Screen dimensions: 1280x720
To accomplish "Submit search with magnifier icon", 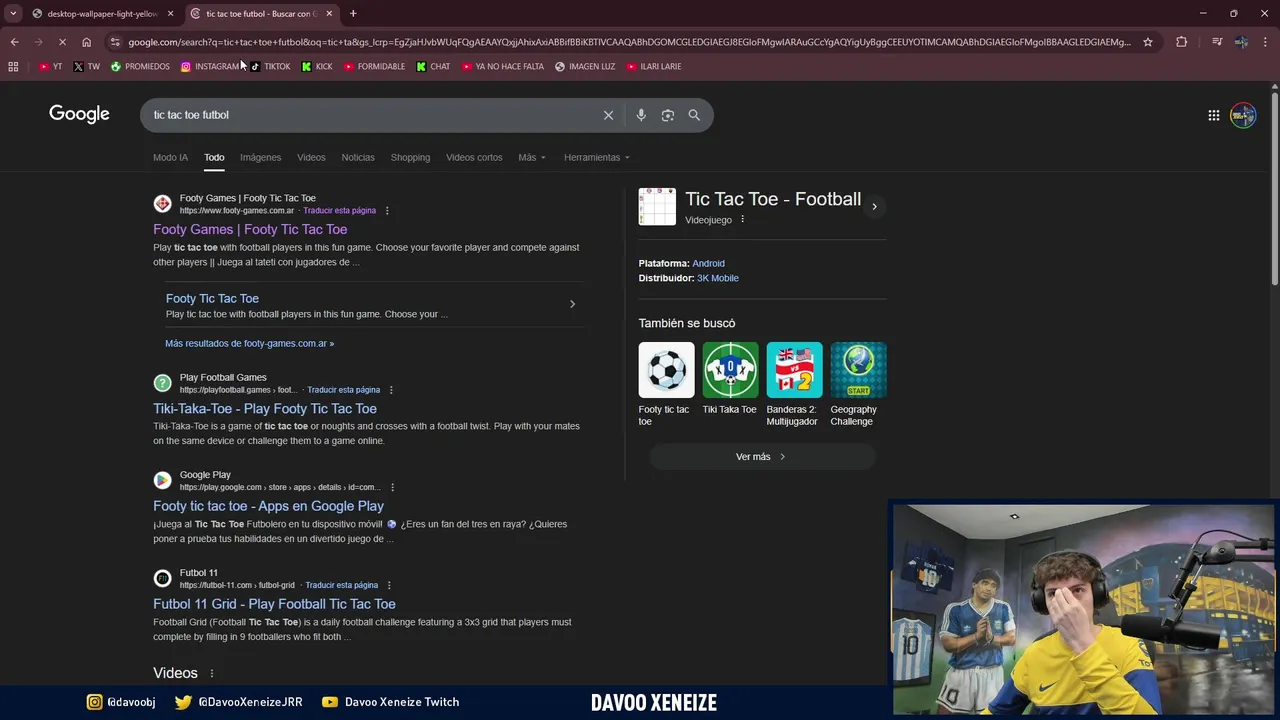I will (694, 115).
